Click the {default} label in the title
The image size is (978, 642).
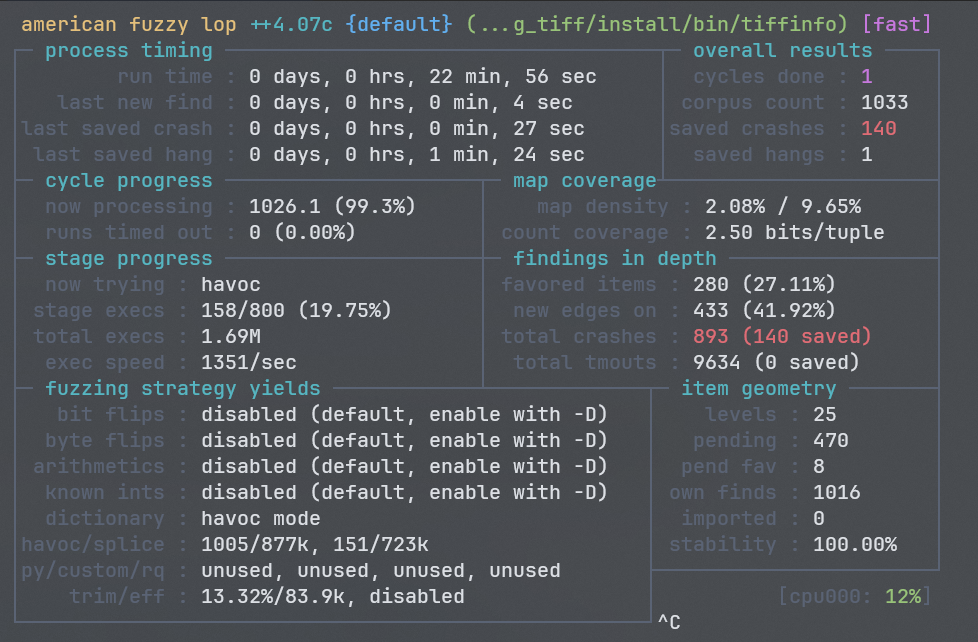click(399, 24)
